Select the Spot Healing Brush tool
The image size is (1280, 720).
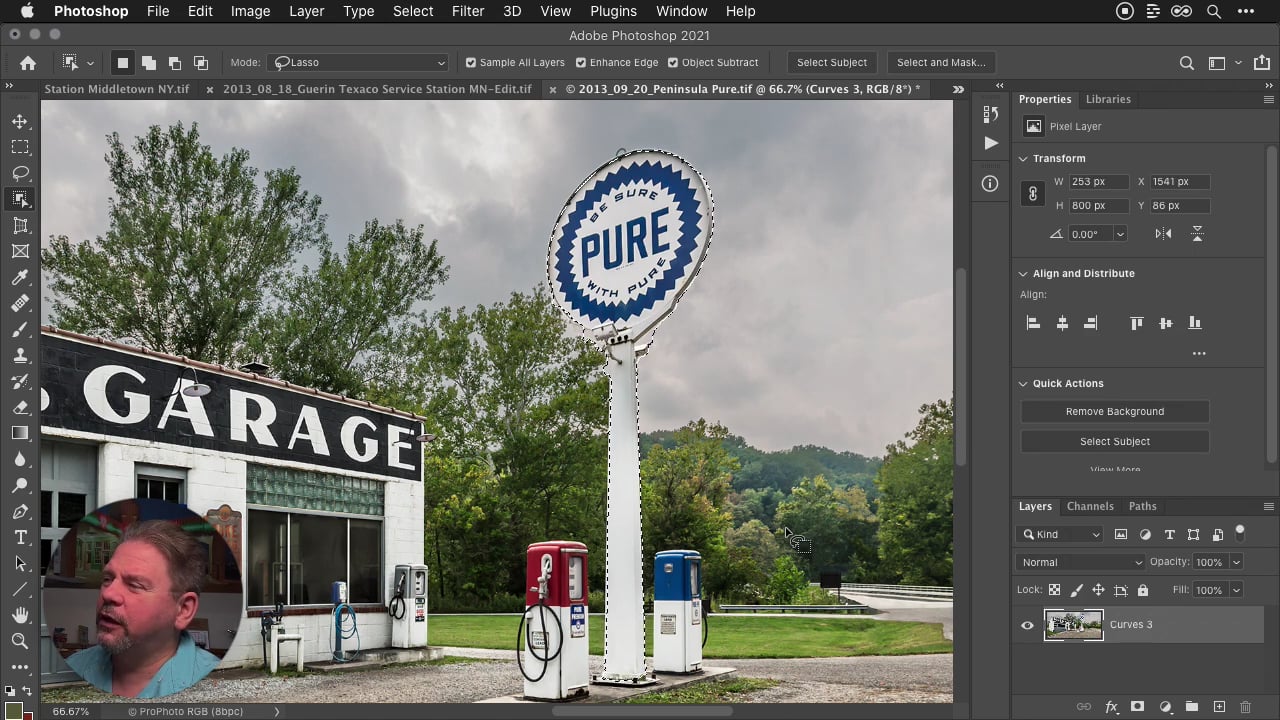(x=20, y=304)
